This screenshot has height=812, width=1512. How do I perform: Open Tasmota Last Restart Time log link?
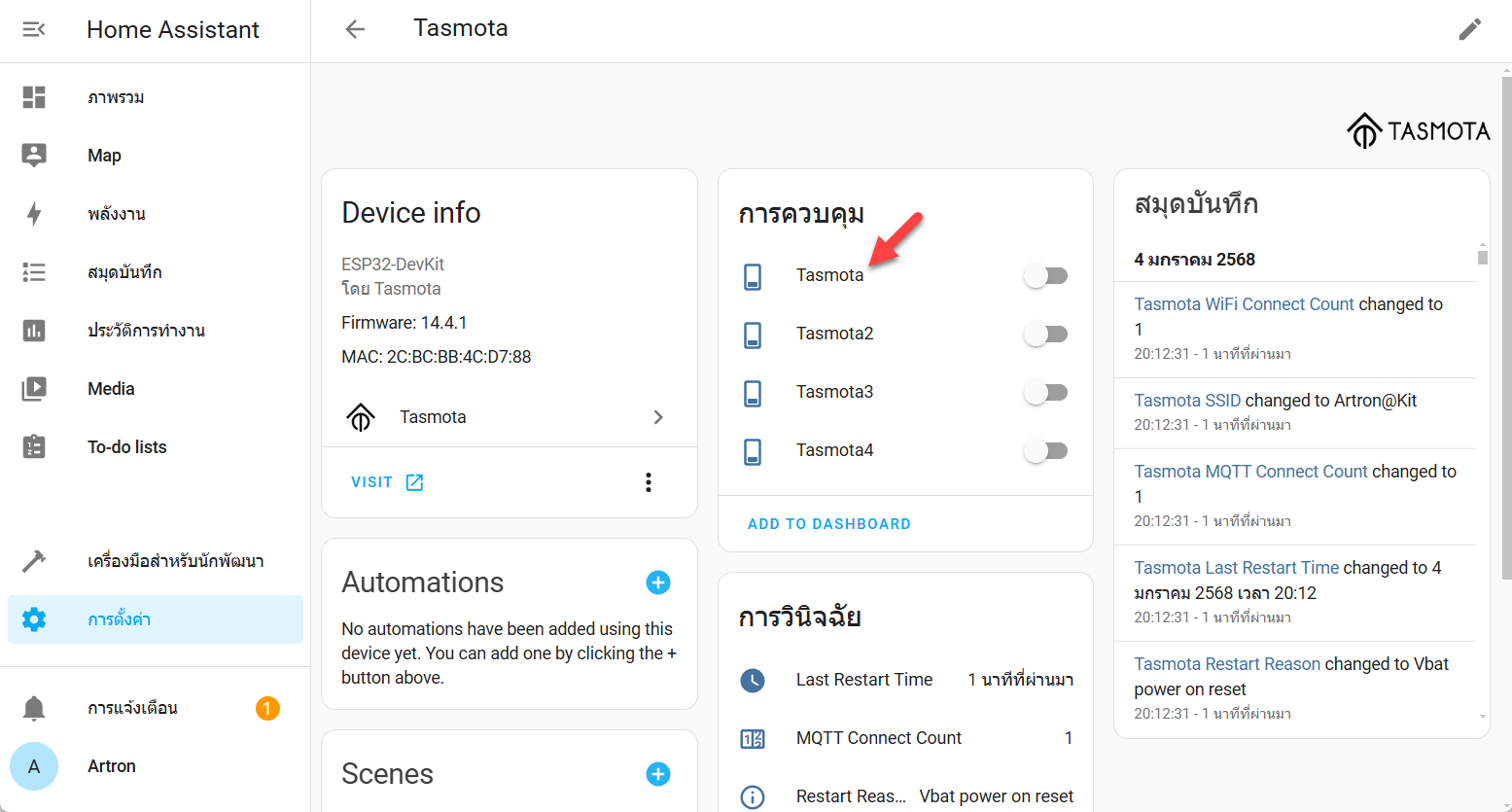tap(1236, 568)
